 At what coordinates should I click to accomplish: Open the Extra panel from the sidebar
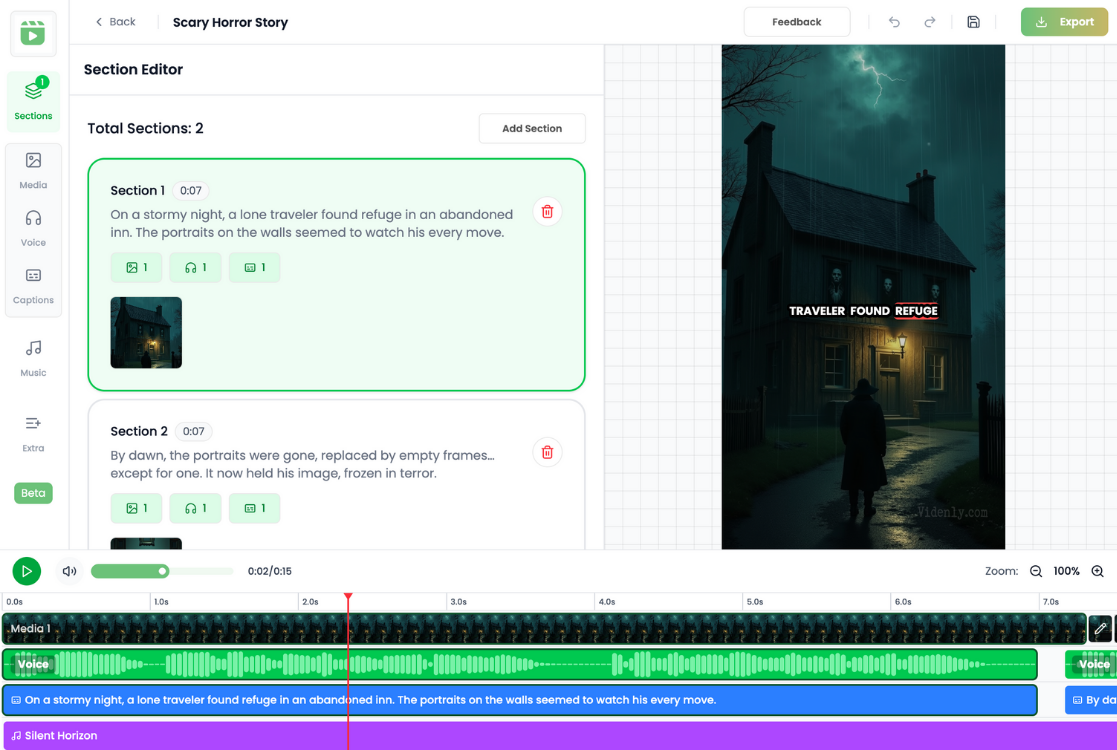click(x=33, y=430)
